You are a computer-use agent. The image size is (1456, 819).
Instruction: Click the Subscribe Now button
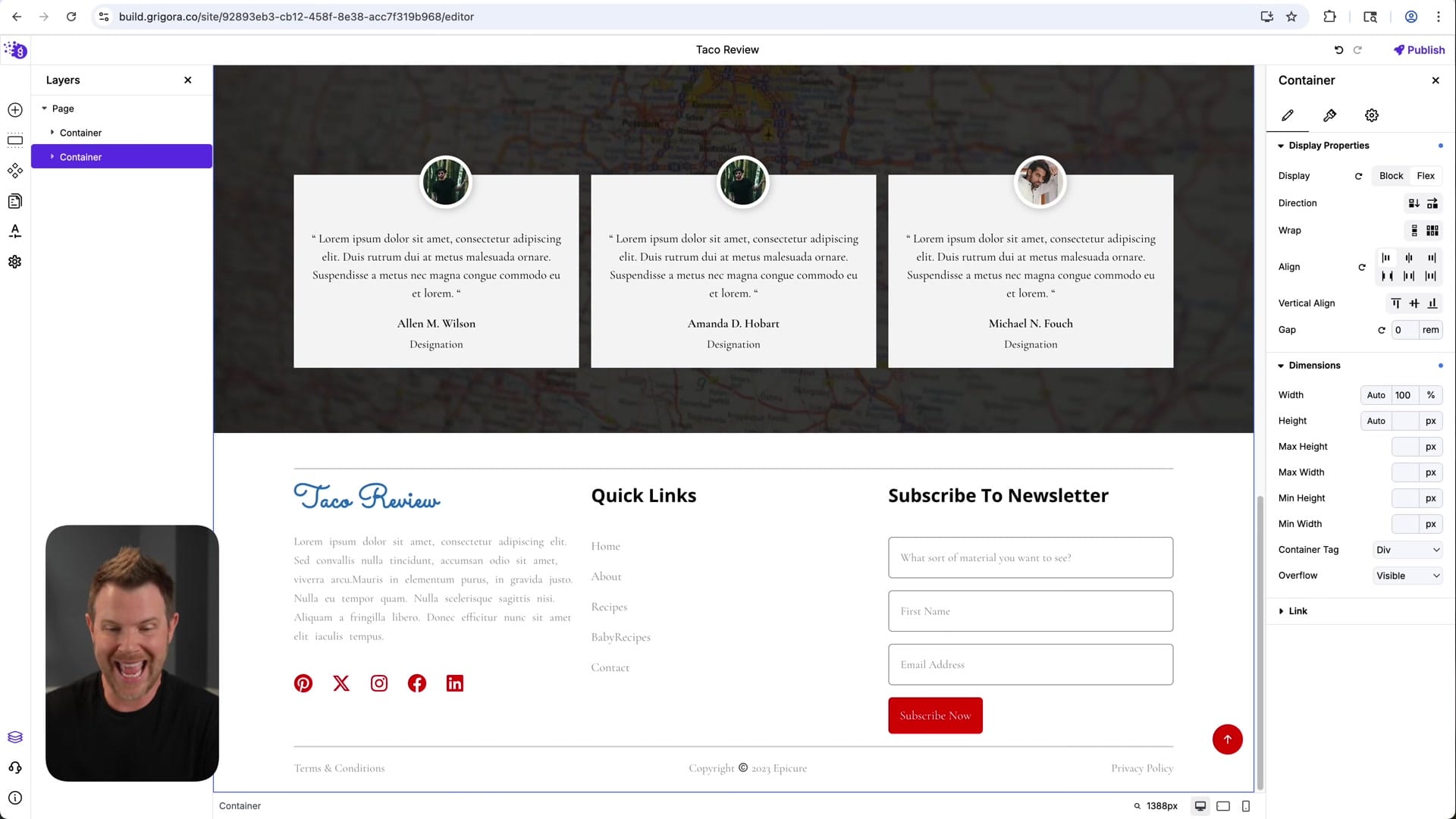click(x=935, y=715)
